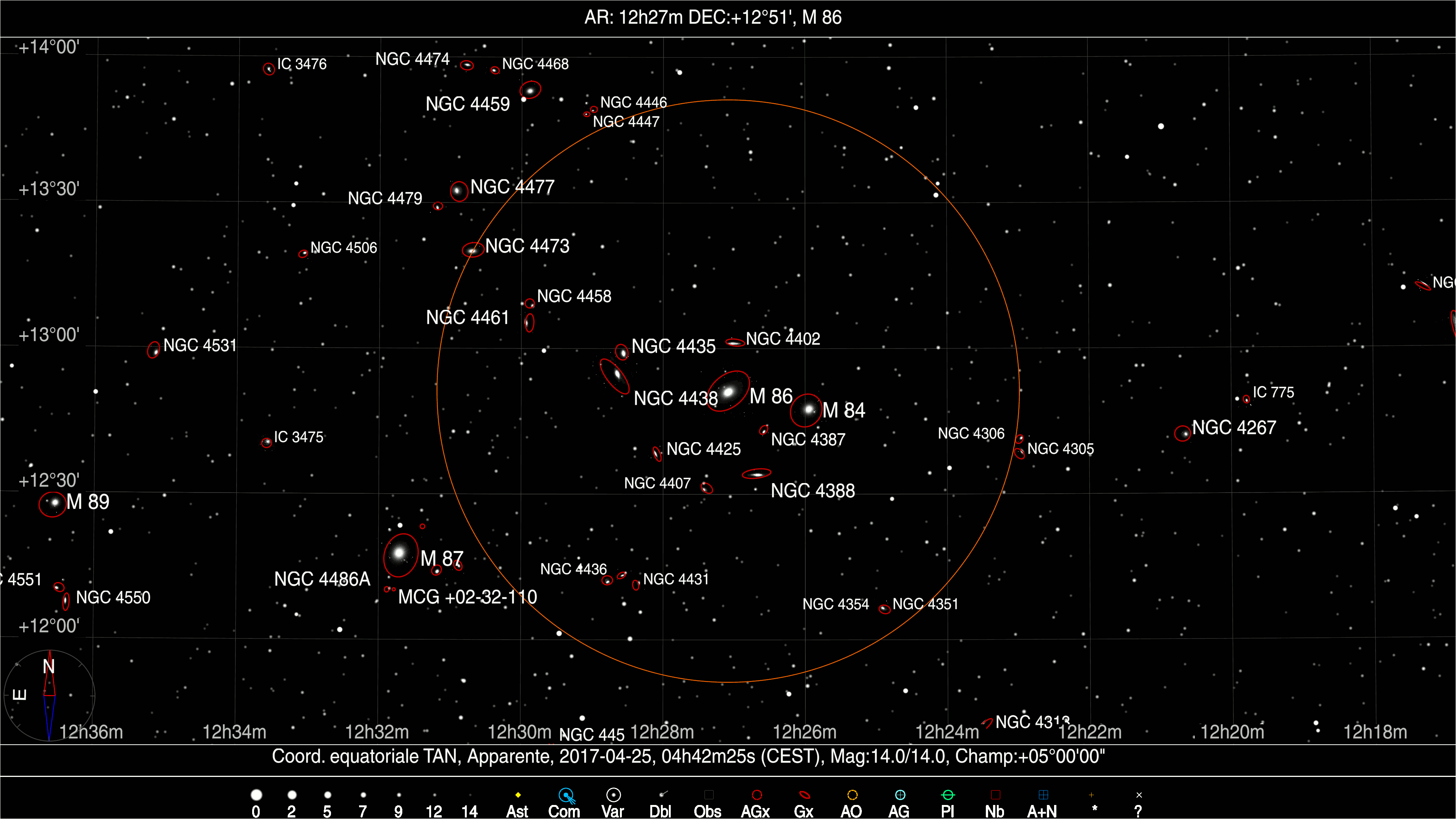Screen dimensions: 1456x819
Task: Click the chart title with M 86 coordinates
Action: coord(713,17)
